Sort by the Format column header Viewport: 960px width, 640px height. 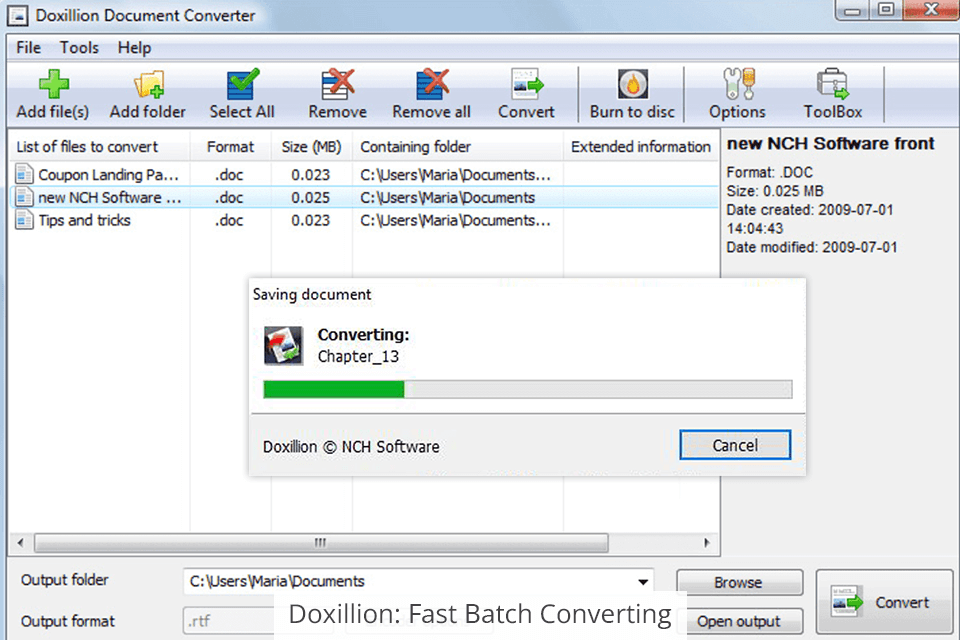230,147
